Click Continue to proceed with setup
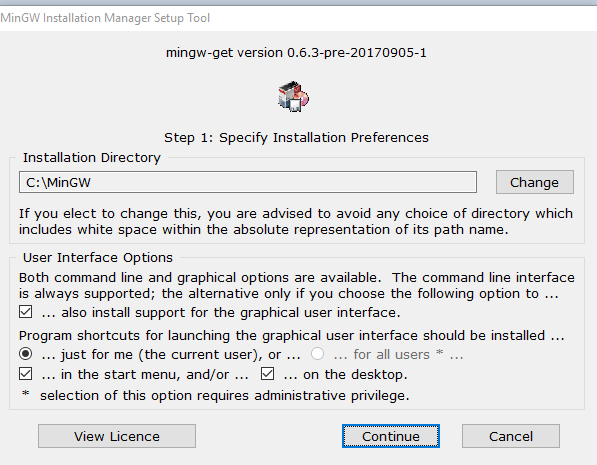The height and width of the screenshot is (465, 597). pyautogui.click(x=391, y=436)
